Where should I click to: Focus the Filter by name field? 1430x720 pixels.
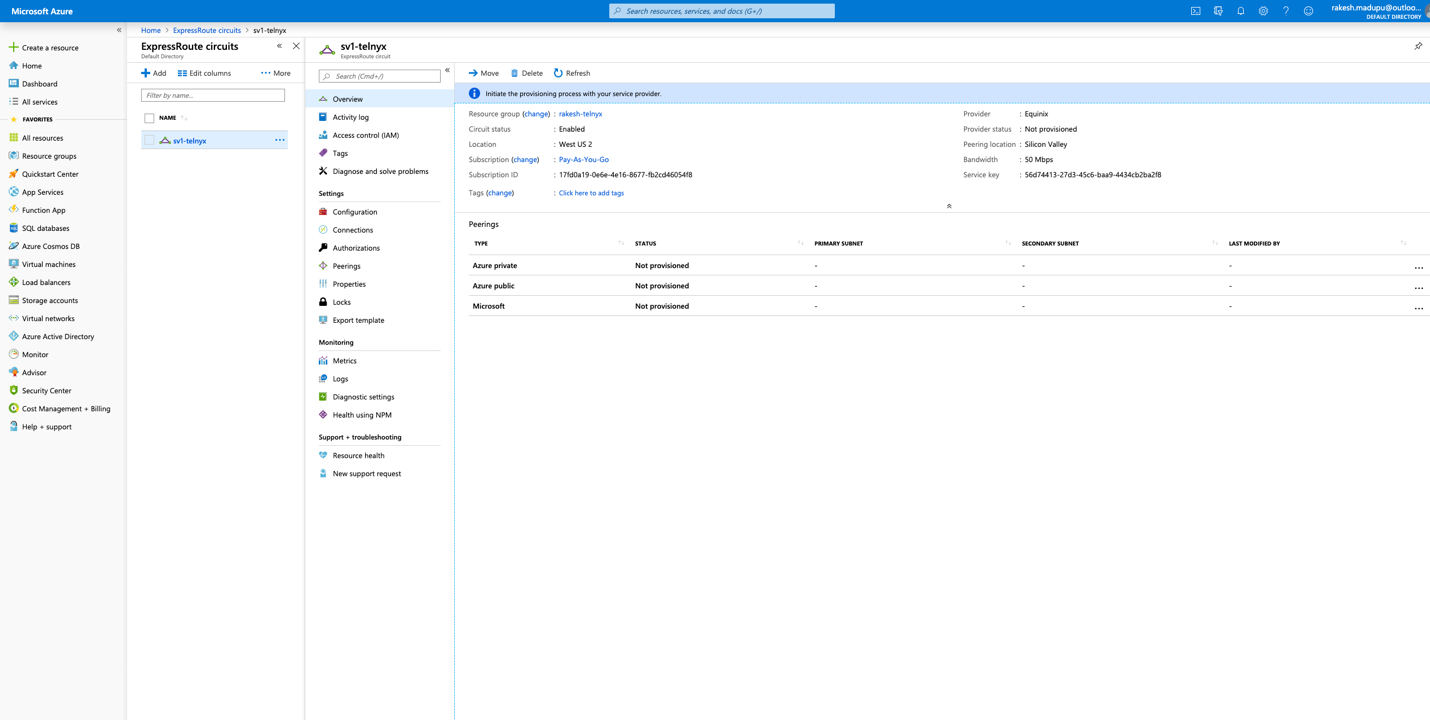click(213, 95)
